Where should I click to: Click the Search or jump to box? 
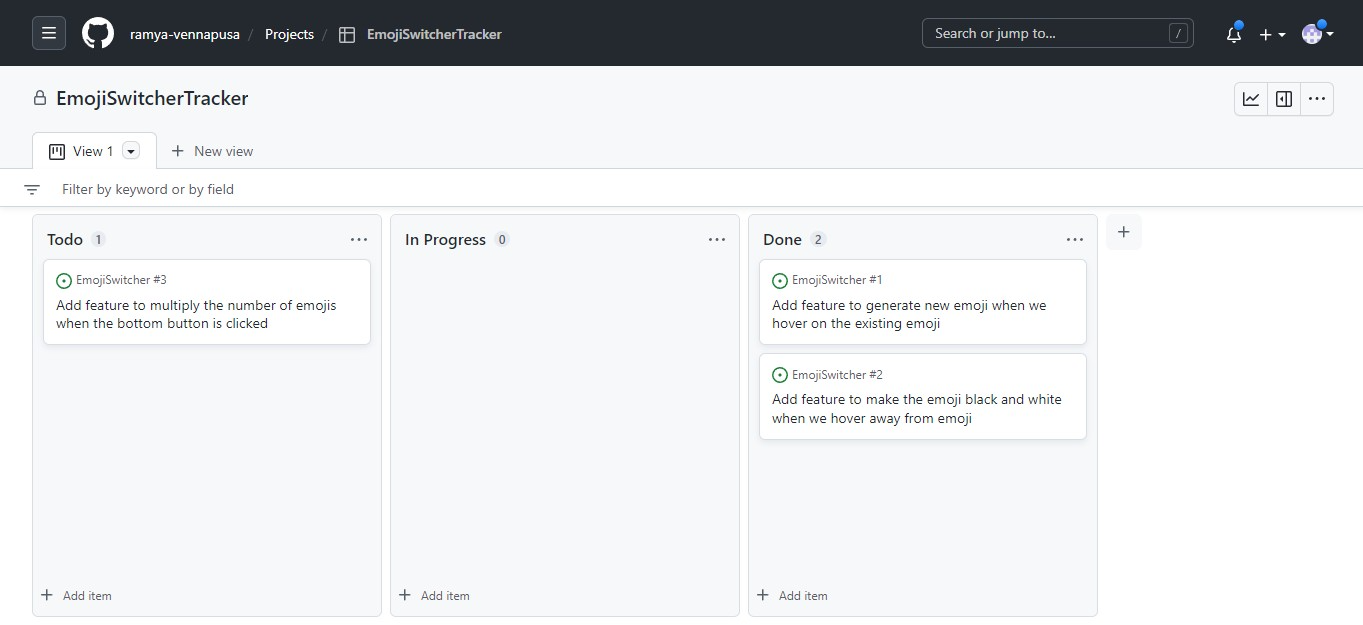point(1057,33)
